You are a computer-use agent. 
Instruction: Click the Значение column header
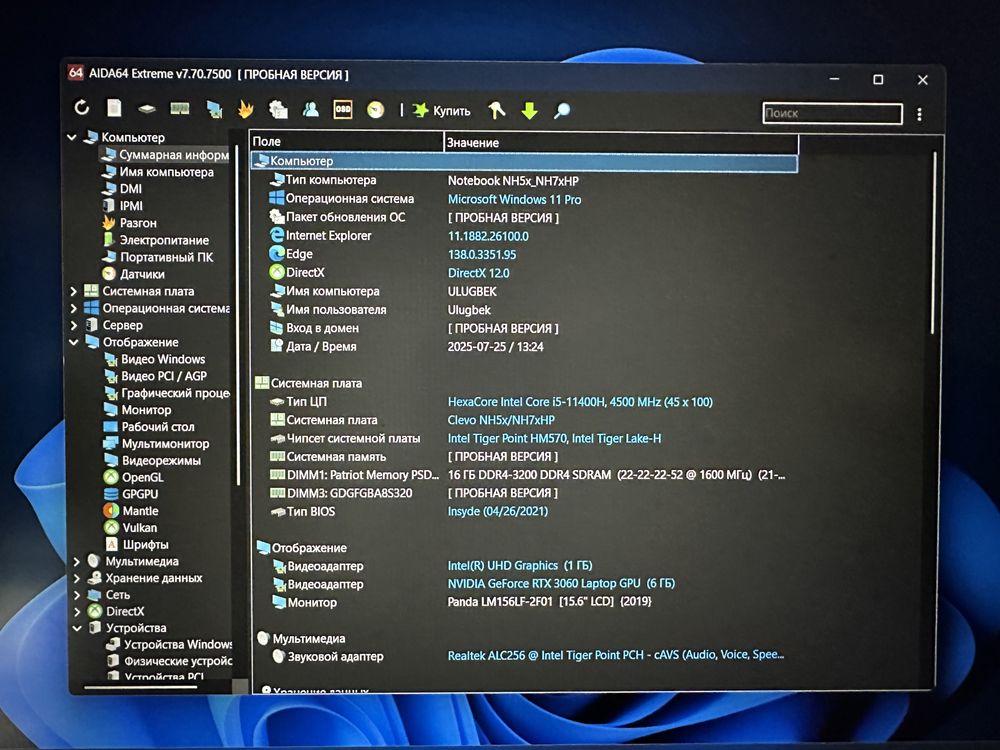(x=621, y=142)
